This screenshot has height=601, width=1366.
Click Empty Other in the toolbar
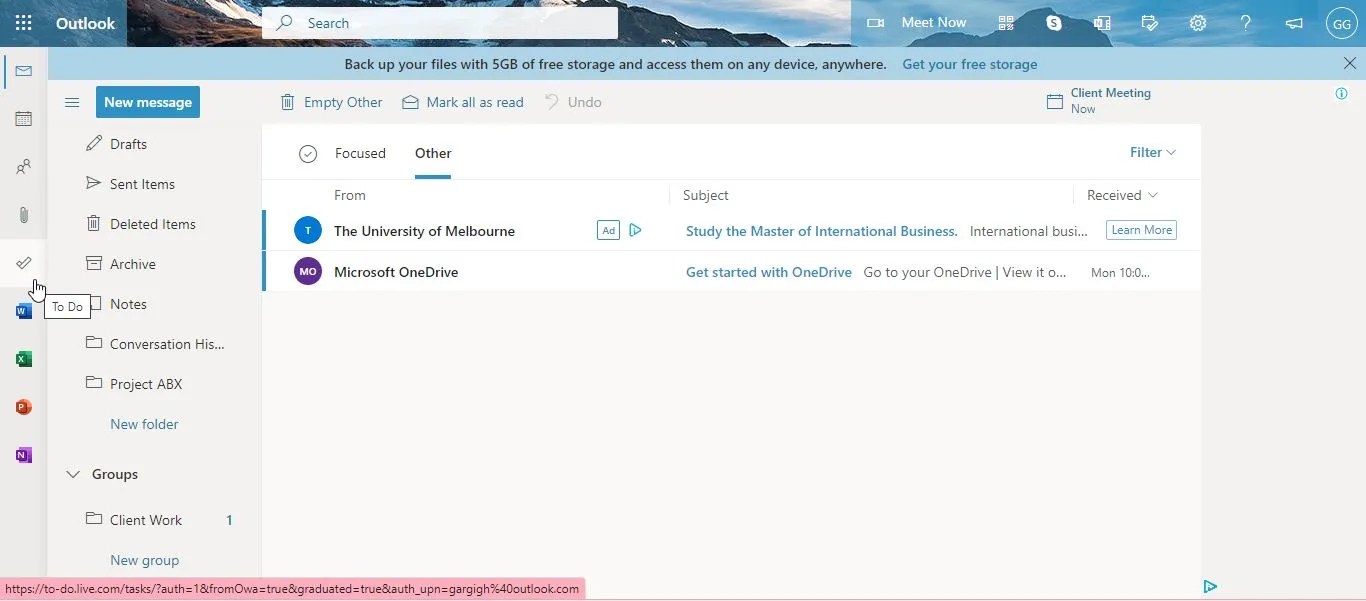(331, 102)
